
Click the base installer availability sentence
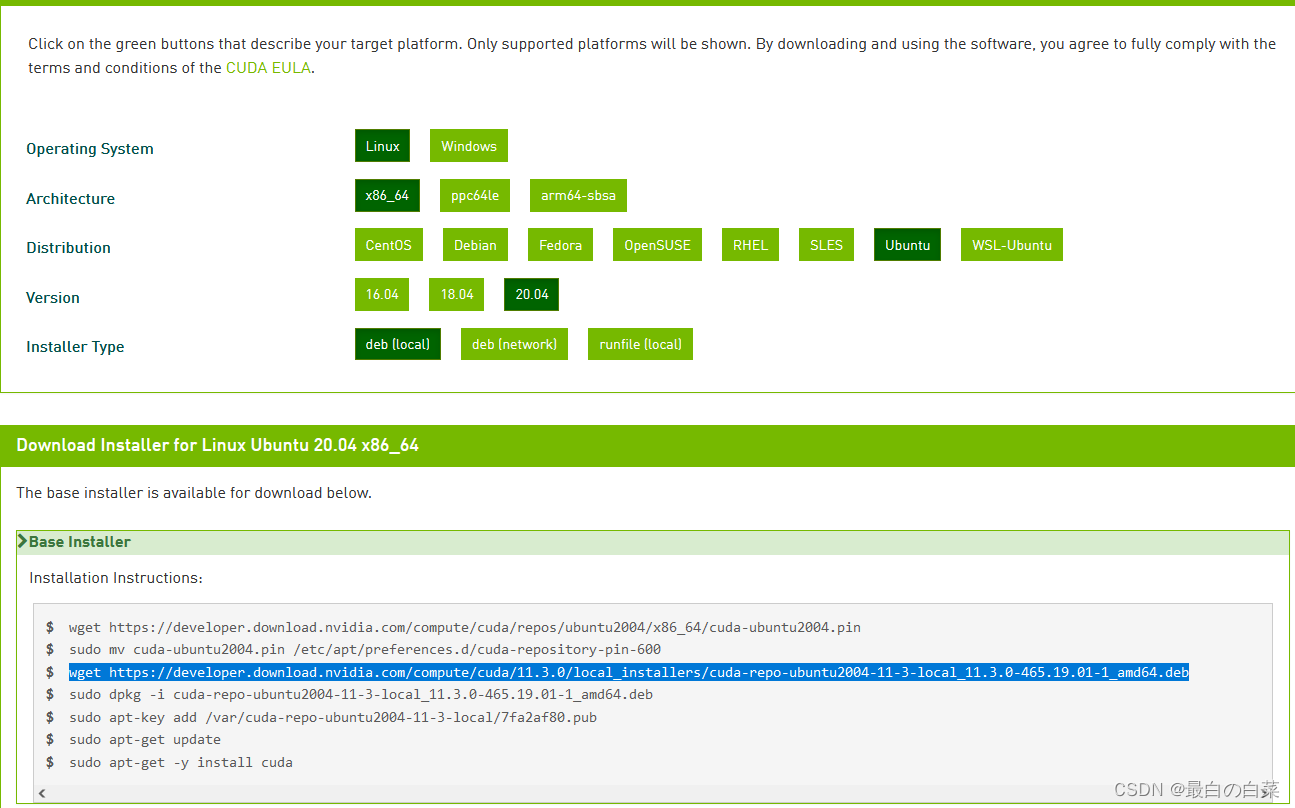point(194,493)
